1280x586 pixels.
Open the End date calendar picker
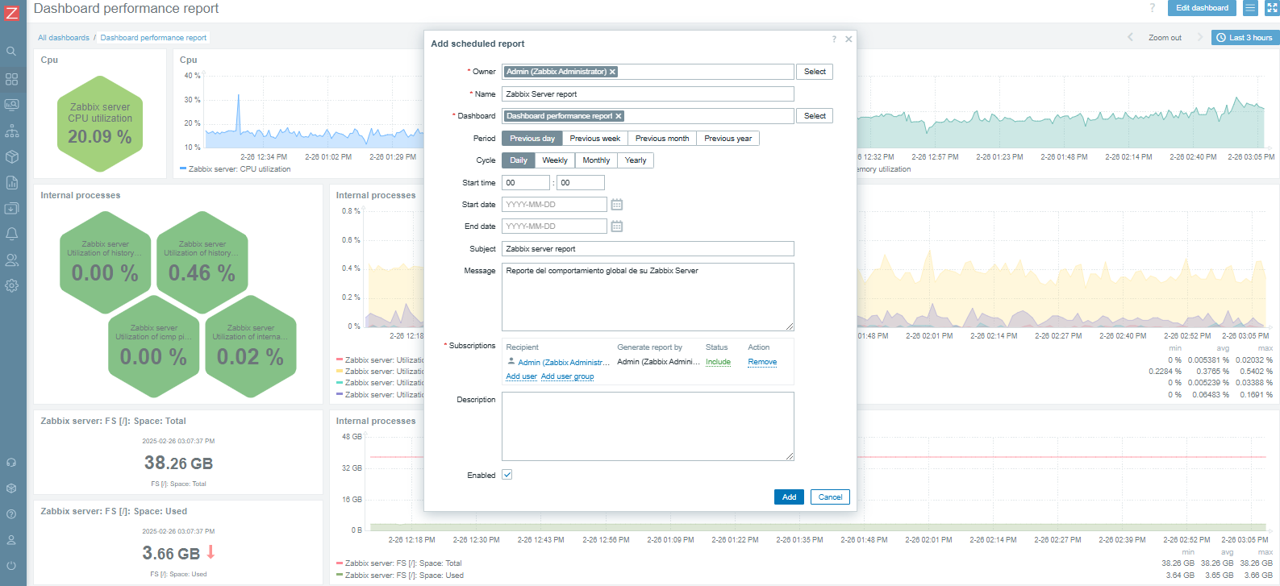617,226
